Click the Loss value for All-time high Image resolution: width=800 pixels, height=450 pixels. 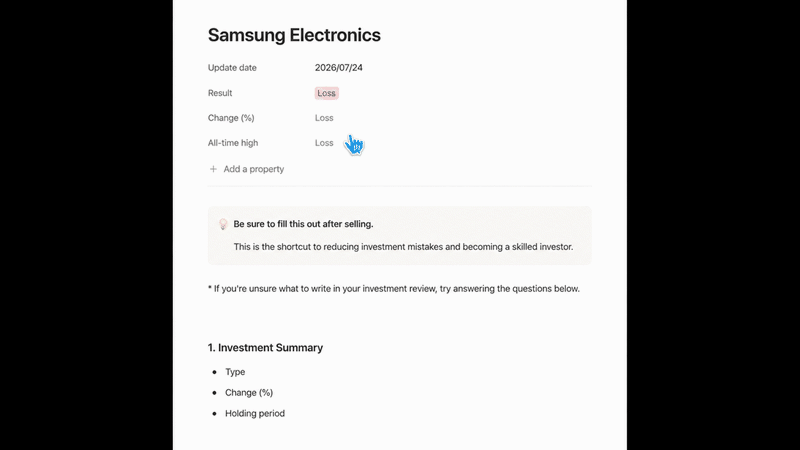(x=324, y=143)
